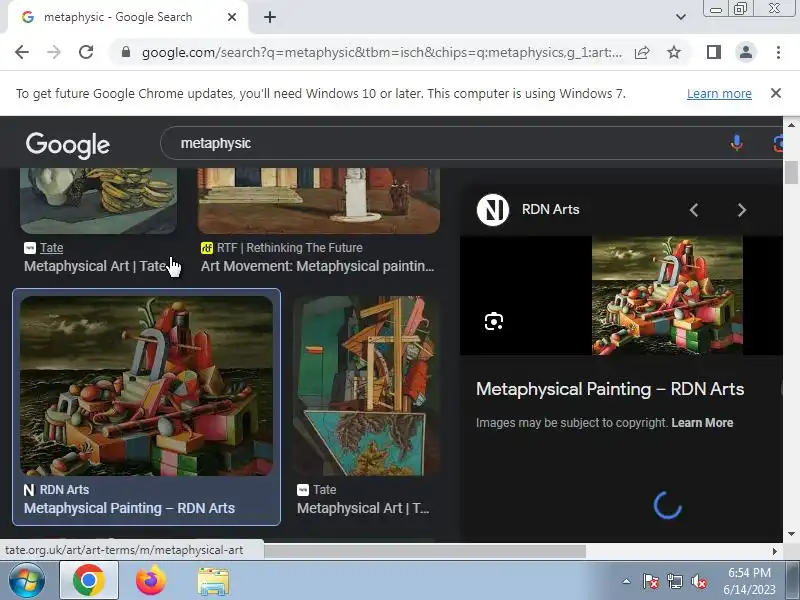Open the Rethinking The Future piazza thumbnail

[x=319, y=201]
